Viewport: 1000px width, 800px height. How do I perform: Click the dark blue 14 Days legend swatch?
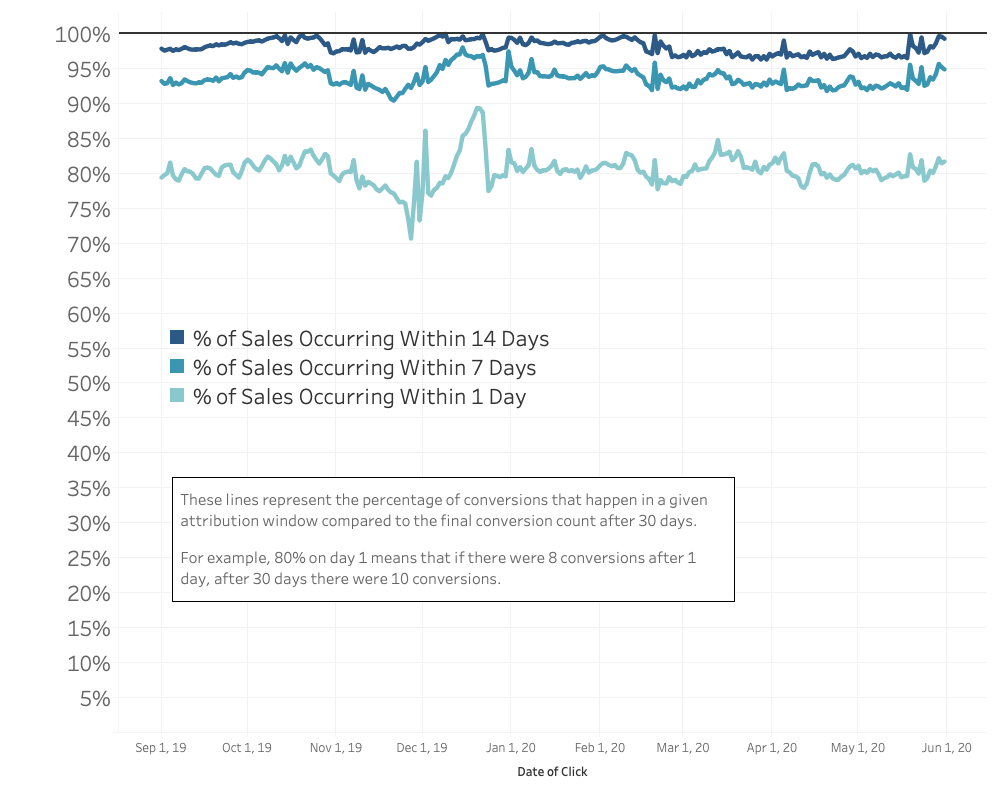pyautogui.click(x=177, y=338)
